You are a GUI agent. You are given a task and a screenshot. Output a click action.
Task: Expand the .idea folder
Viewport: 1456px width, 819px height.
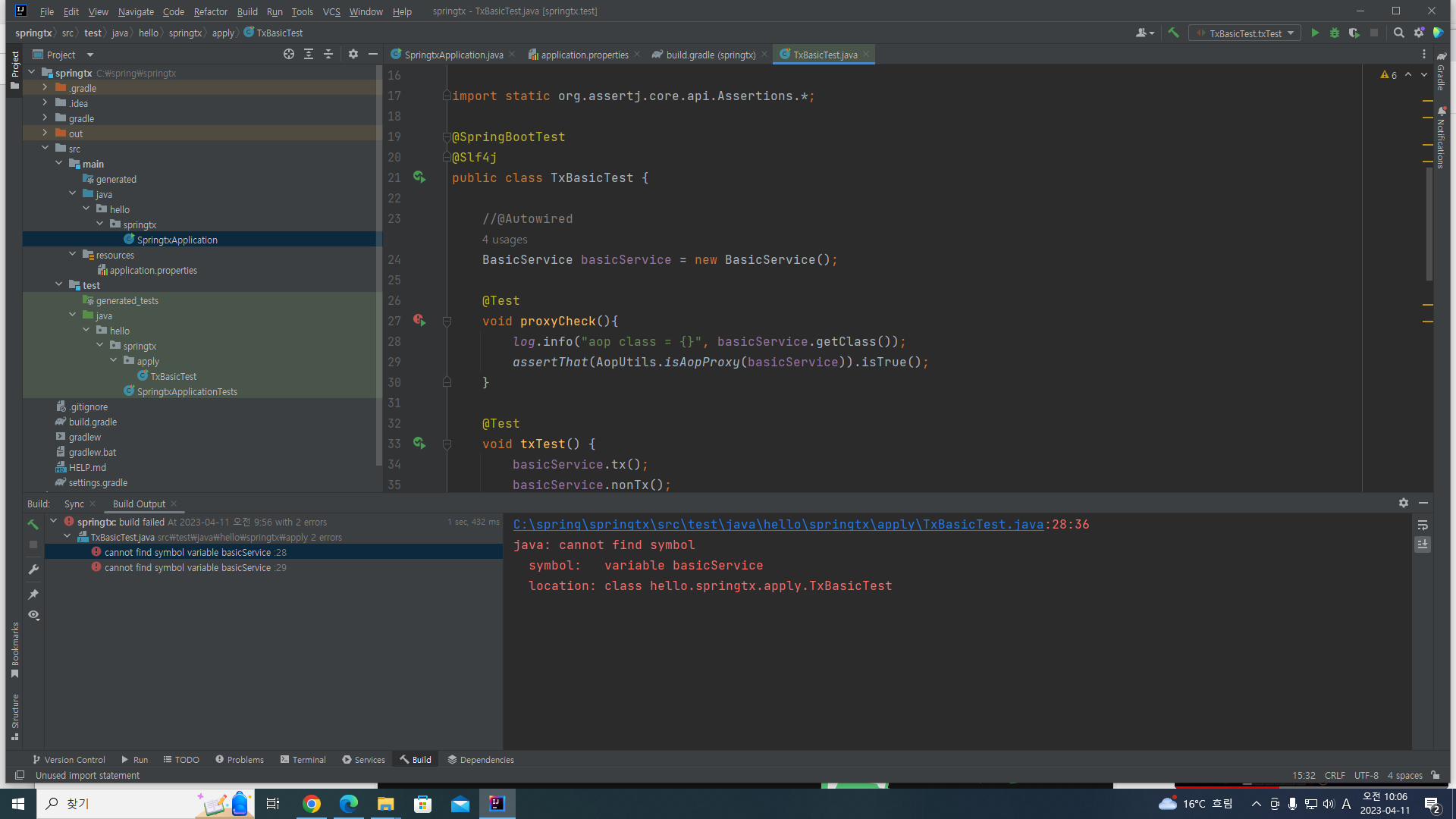point(45,103)
